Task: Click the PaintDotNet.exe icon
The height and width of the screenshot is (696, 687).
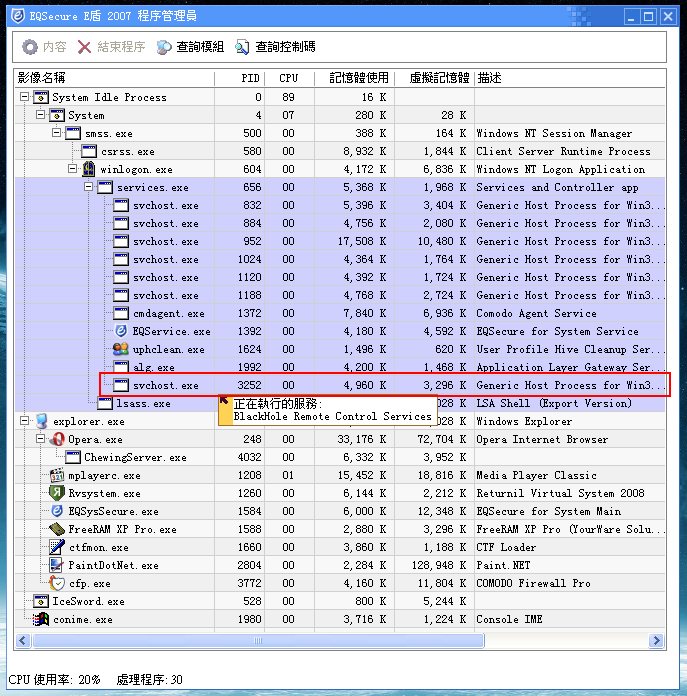Action: coord(57,565)
